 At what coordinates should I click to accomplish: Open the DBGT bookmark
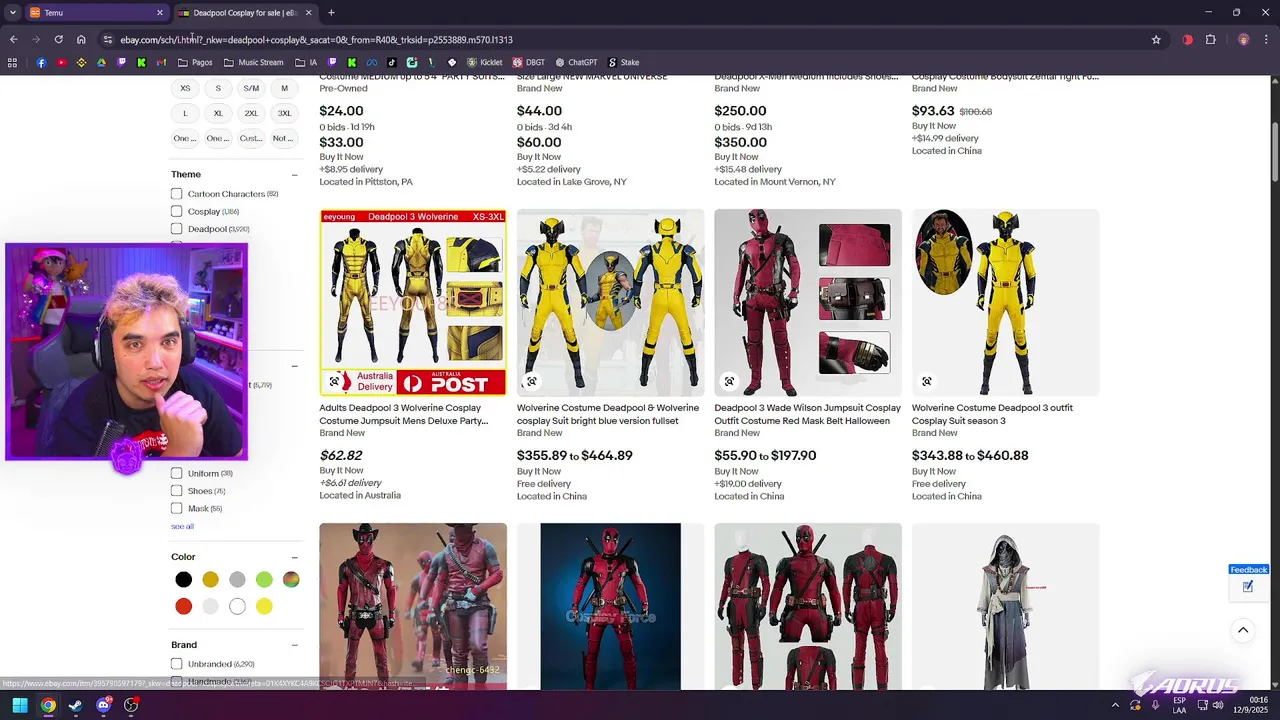(x=529, y=62)
